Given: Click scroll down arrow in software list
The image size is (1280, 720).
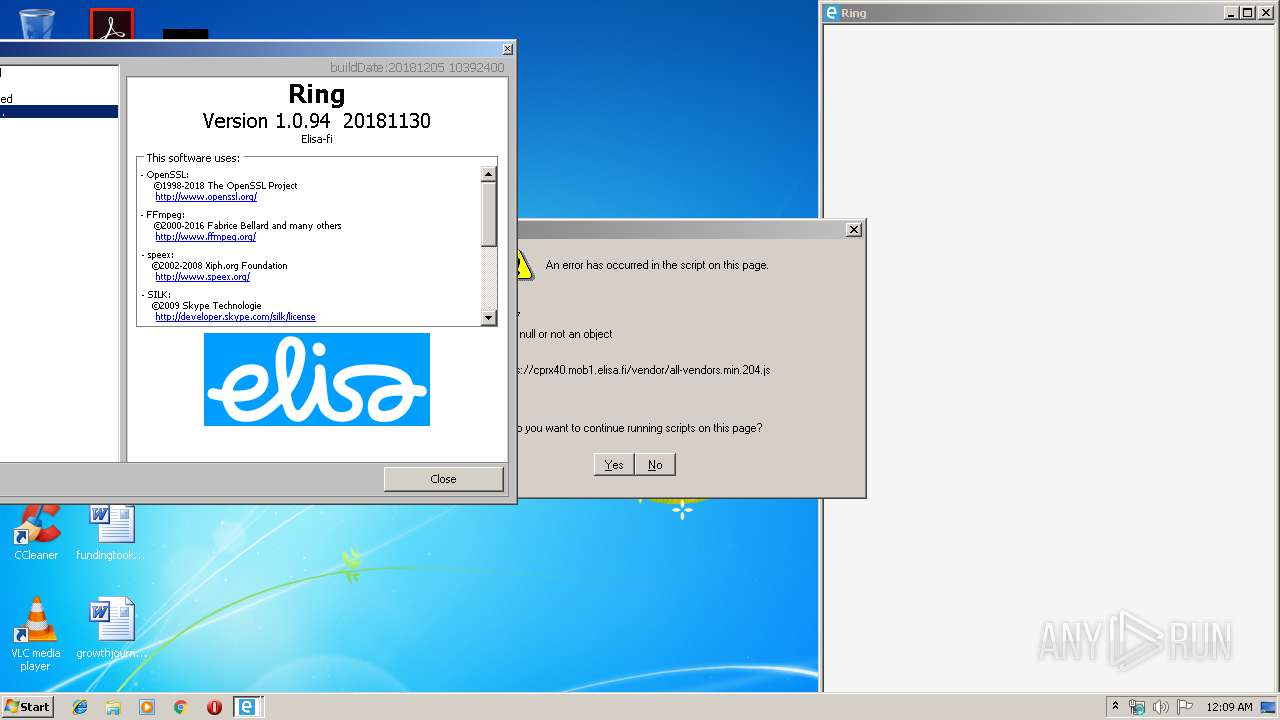Looking at the screenshot, I should pyautogui.click(x=489, y=317).
